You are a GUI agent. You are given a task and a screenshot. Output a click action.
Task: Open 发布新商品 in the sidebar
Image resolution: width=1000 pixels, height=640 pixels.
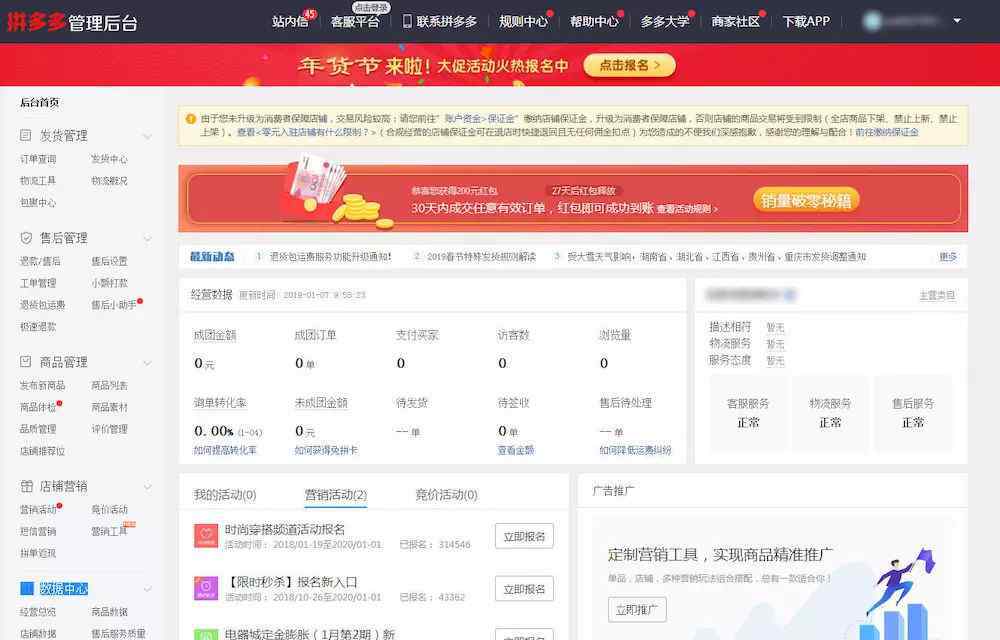[x=42, y=385]
